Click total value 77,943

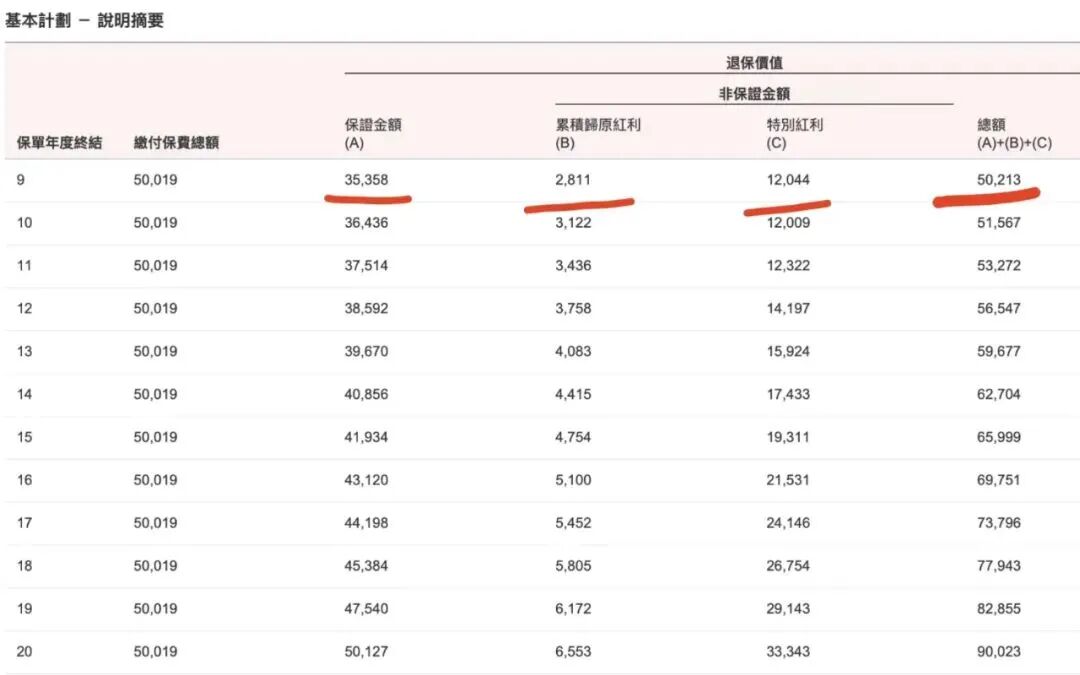tap(999, 565)
